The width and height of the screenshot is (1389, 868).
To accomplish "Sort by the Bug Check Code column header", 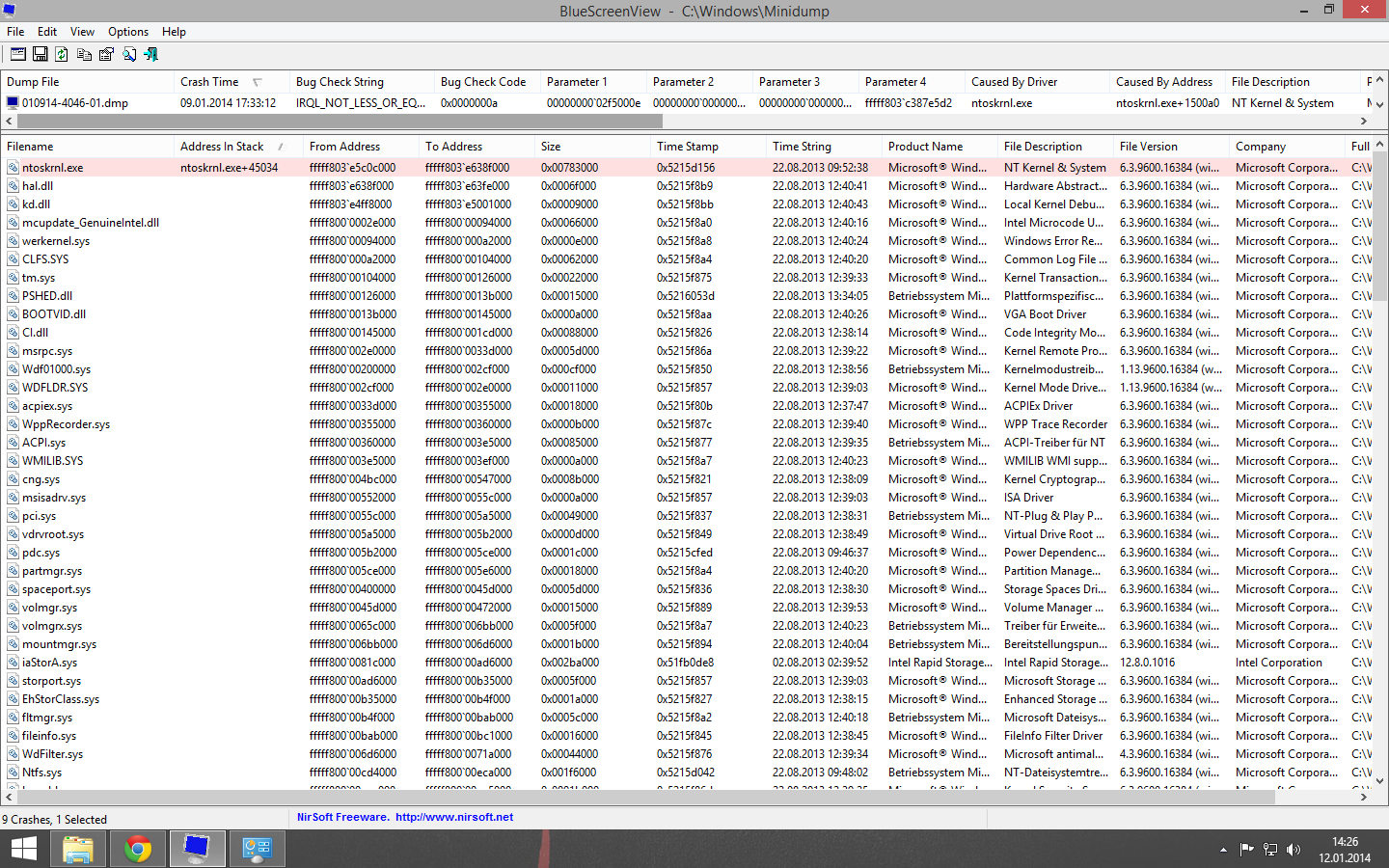I will (x=487, y=82).
